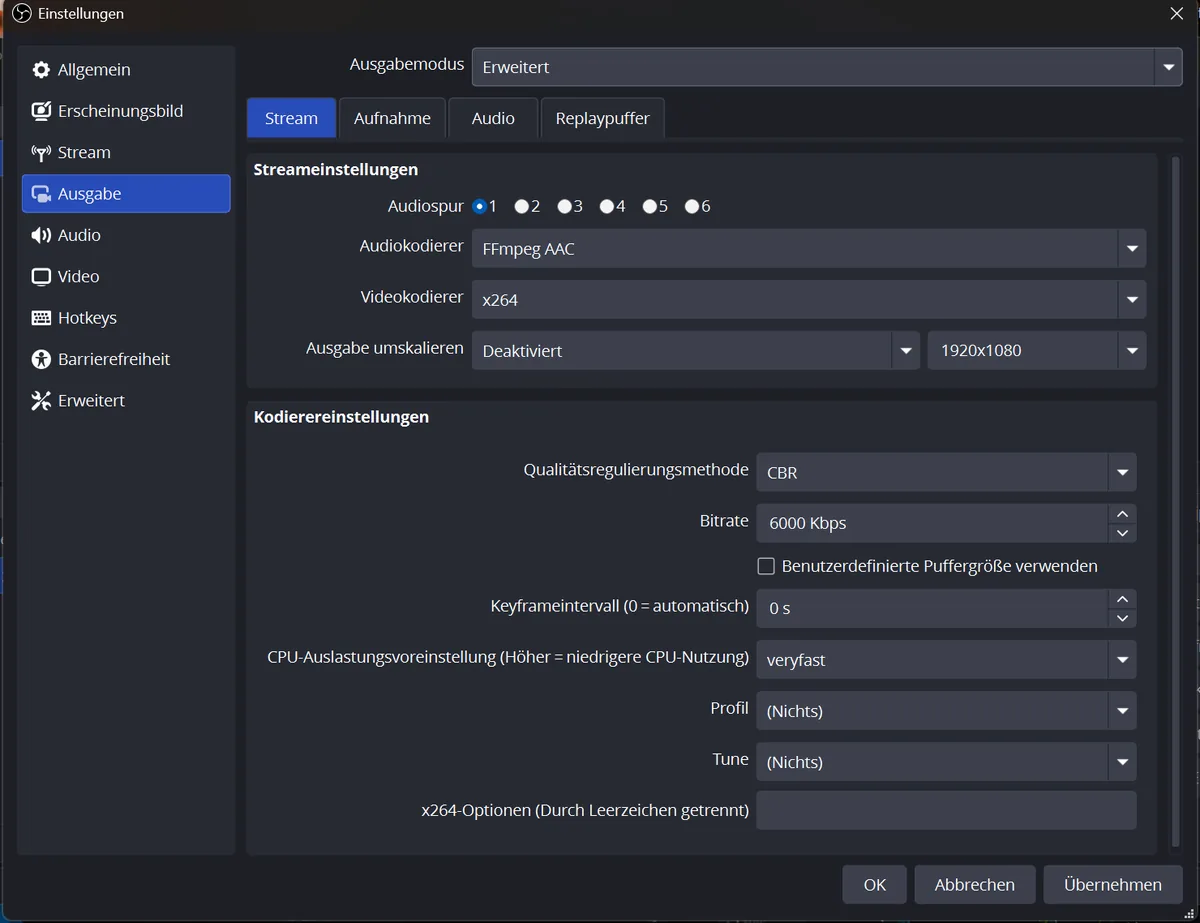Select audio track 4 radio button
The image size is (1200, 923).
[x=607, y=206]
